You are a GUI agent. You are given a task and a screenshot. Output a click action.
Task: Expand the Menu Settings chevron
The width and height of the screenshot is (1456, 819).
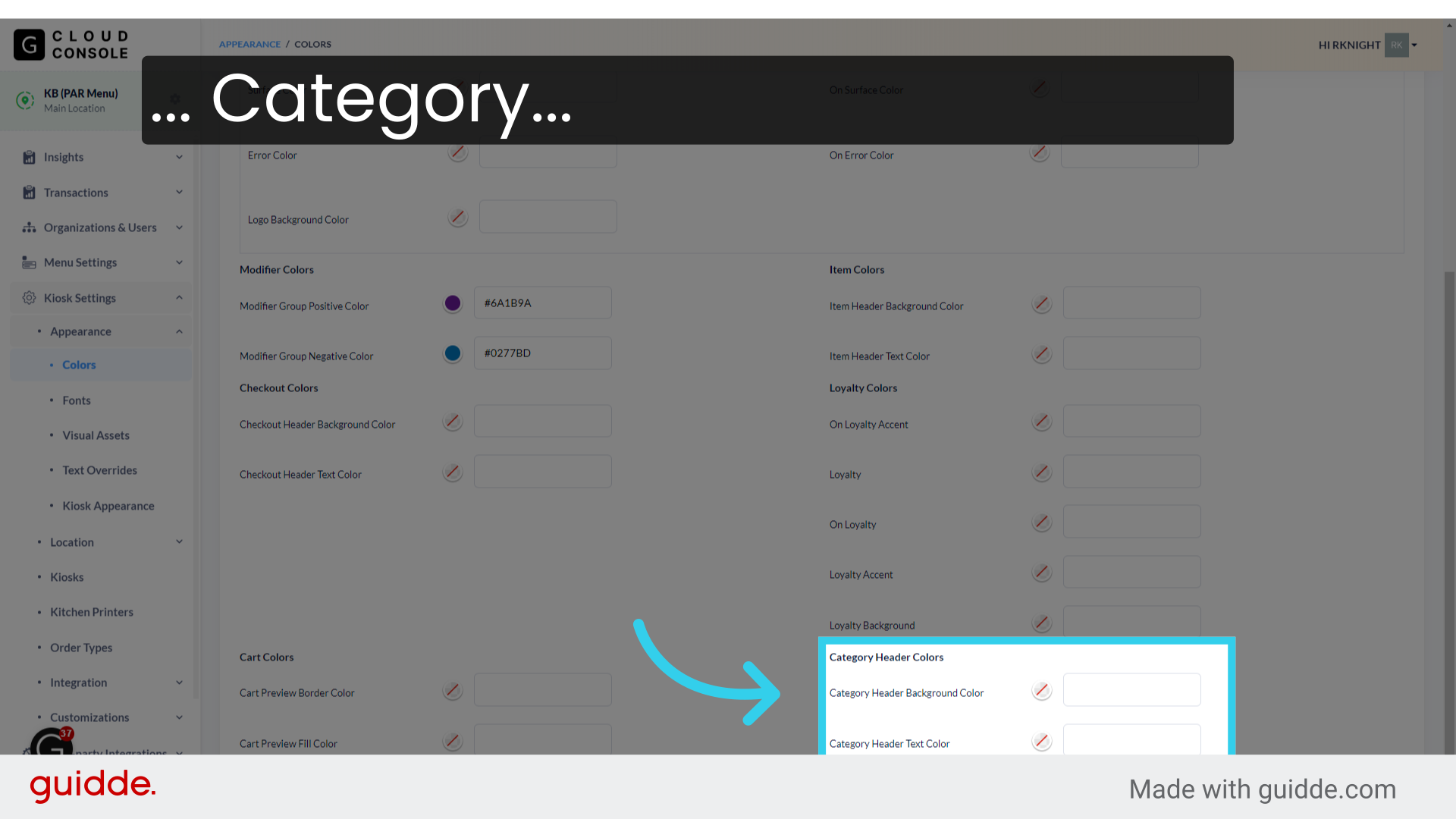point(180,262)
